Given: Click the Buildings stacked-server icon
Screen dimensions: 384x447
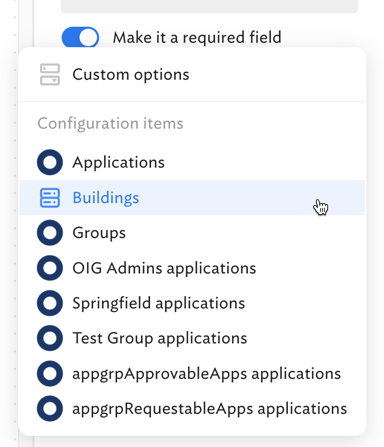Looking at the screenshot, I should pos(50,198).
